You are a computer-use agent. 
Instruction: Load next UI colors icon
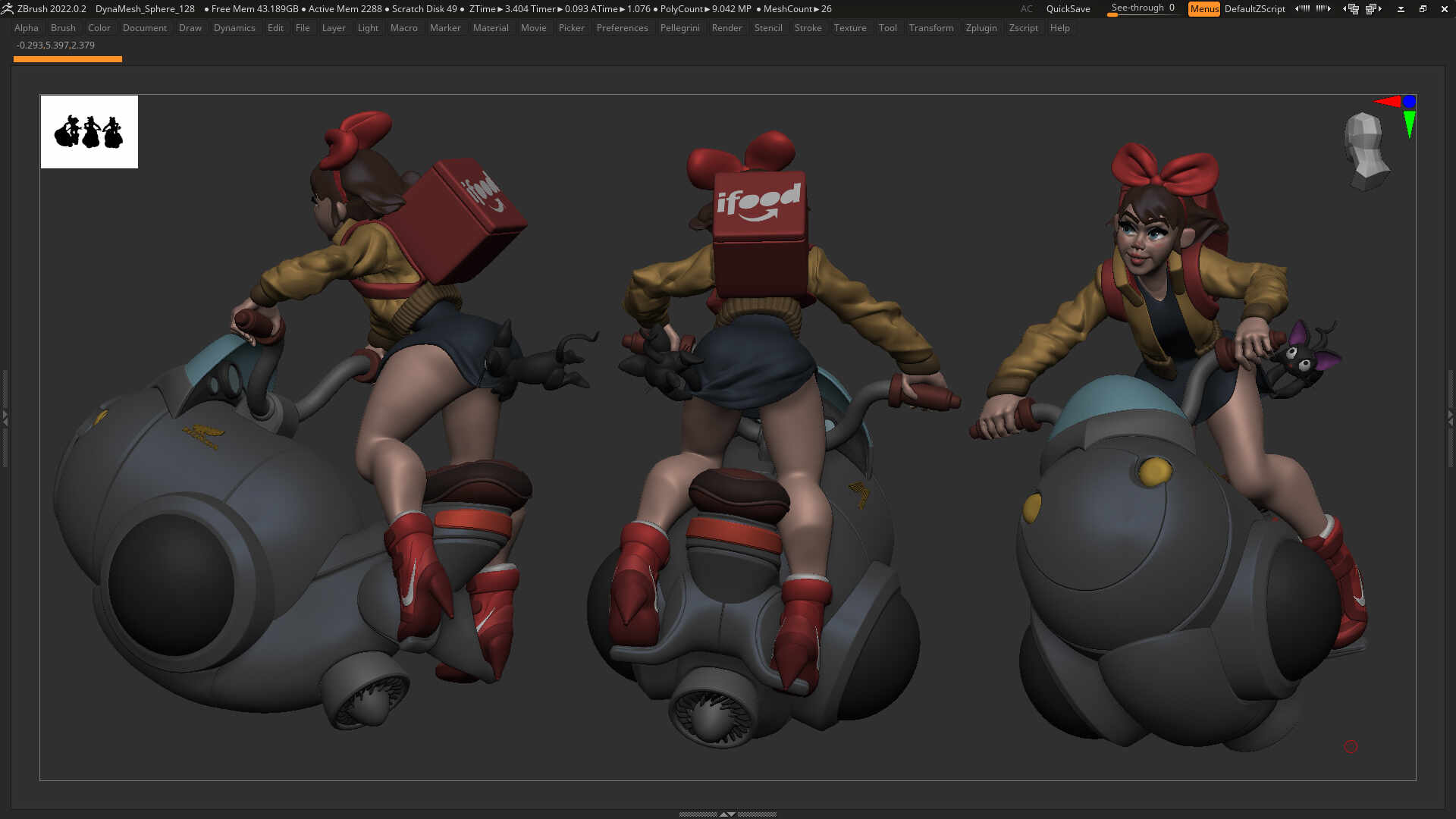(x=1323, y=9)
